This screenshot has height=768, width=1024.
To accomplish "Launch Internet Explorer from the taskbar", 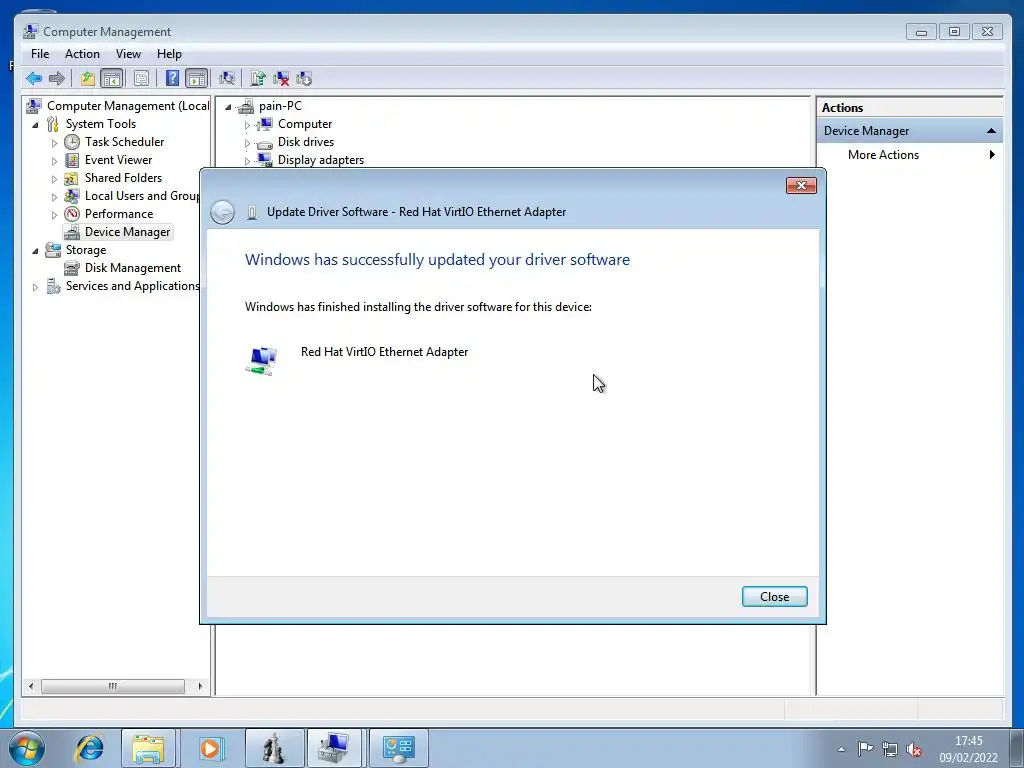I will click(89, 748).
